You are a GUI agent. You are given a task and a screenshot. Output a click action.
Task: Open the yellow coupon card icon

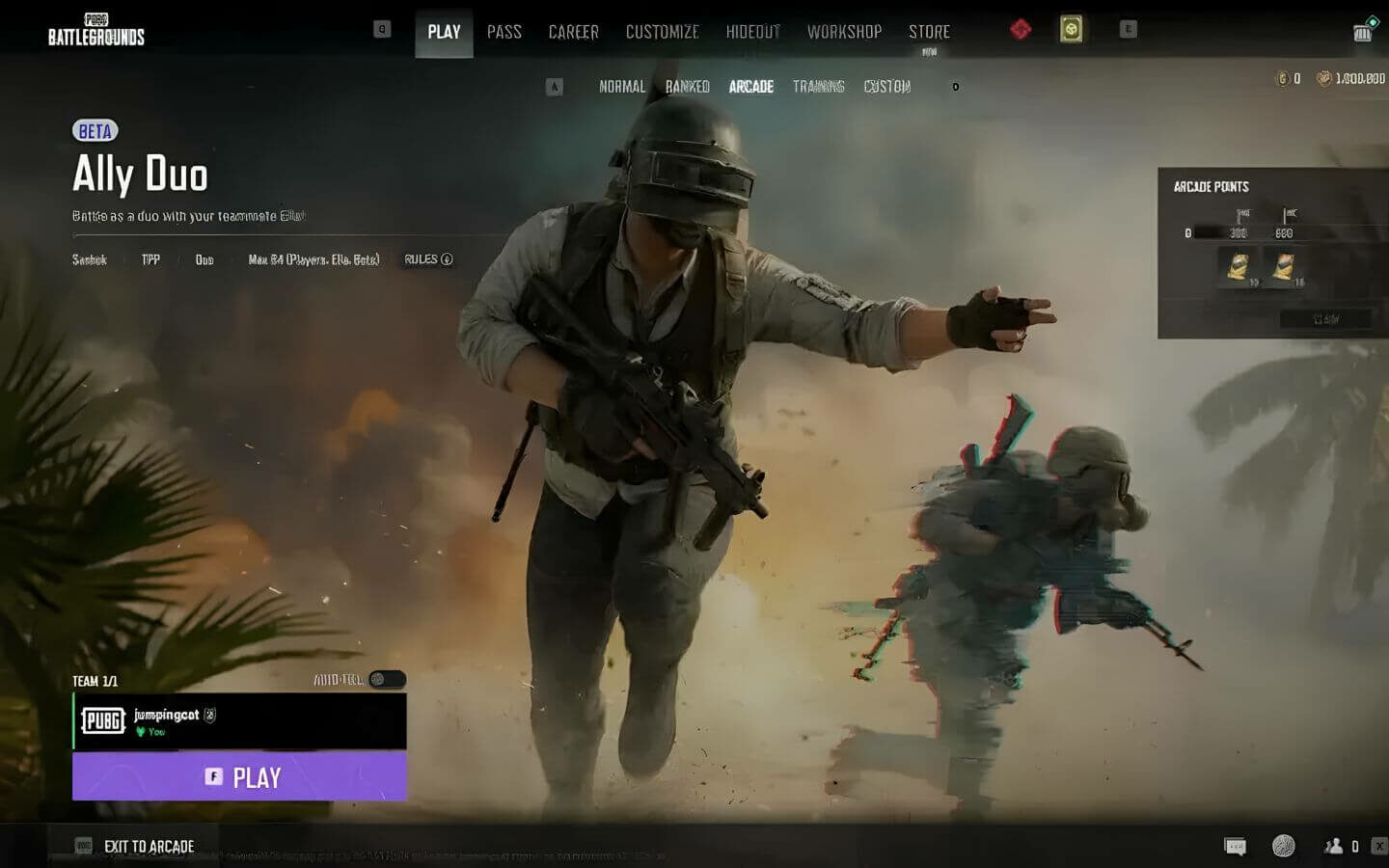coord(1071,30)
